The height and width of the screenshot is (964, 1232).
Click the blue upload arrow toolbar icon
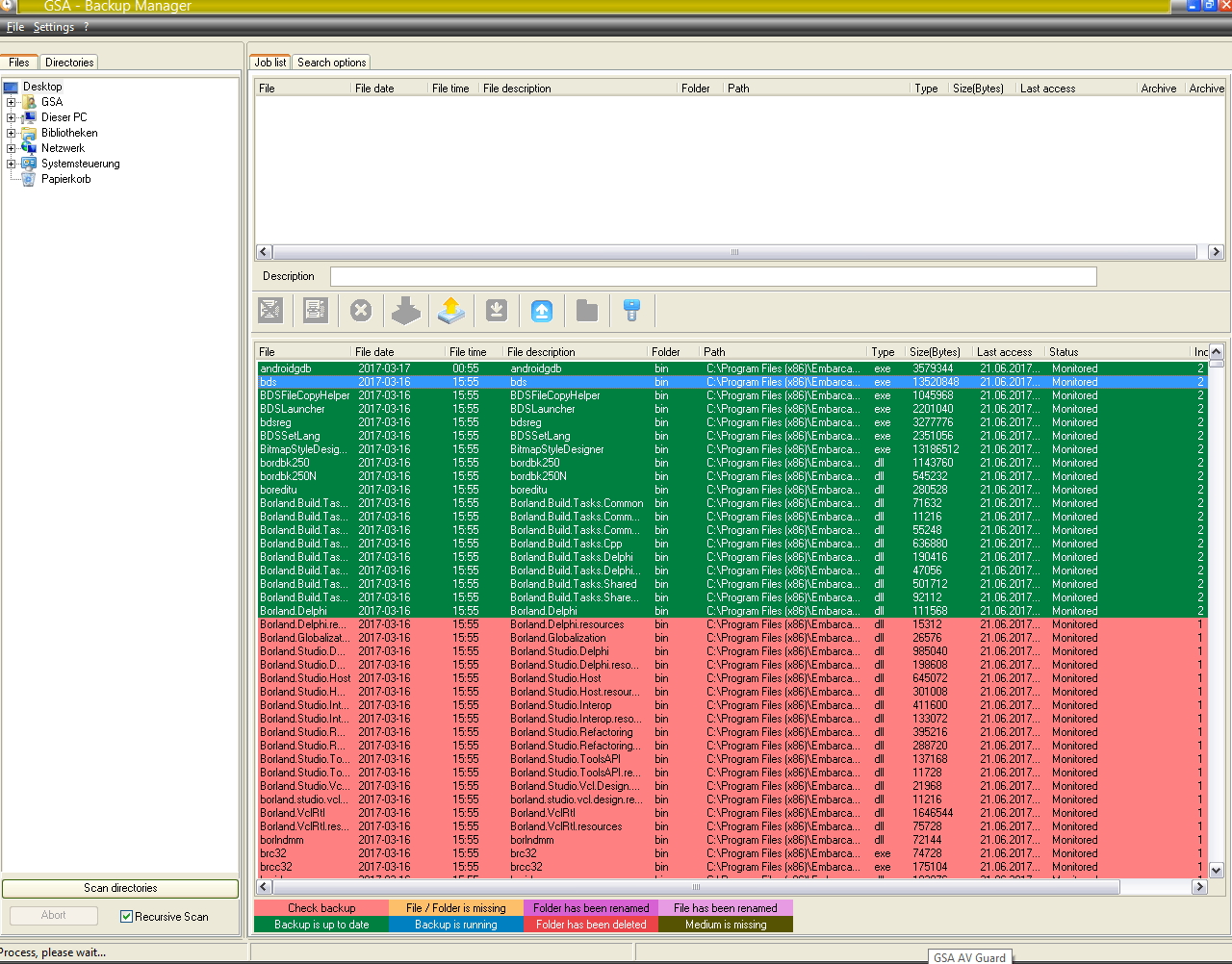tap(542, 310)
